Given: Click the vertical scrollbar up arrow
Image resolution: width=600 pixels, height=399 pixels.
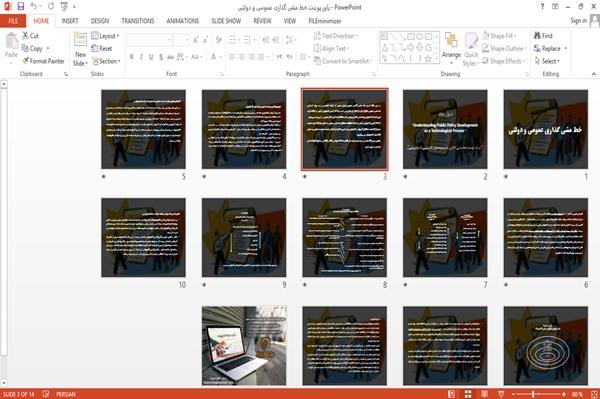Looking at the screenshot, I should 4,84.
